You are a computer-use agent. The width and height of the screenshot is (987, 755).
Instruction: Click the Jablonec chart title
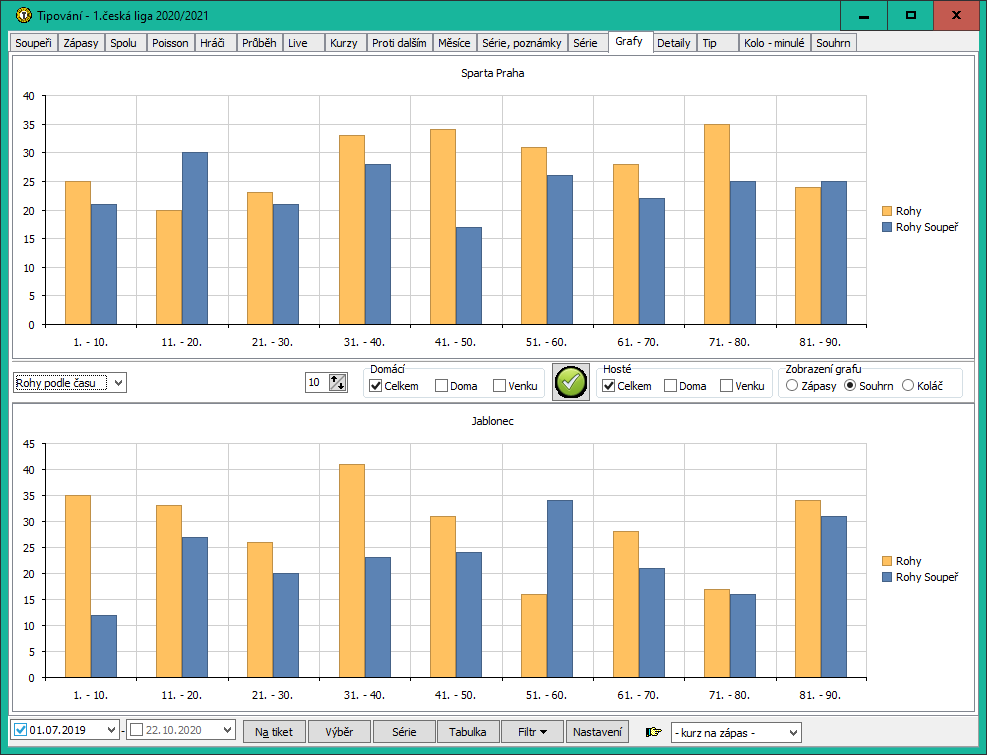pyautogui.click(x=492, y=421)
